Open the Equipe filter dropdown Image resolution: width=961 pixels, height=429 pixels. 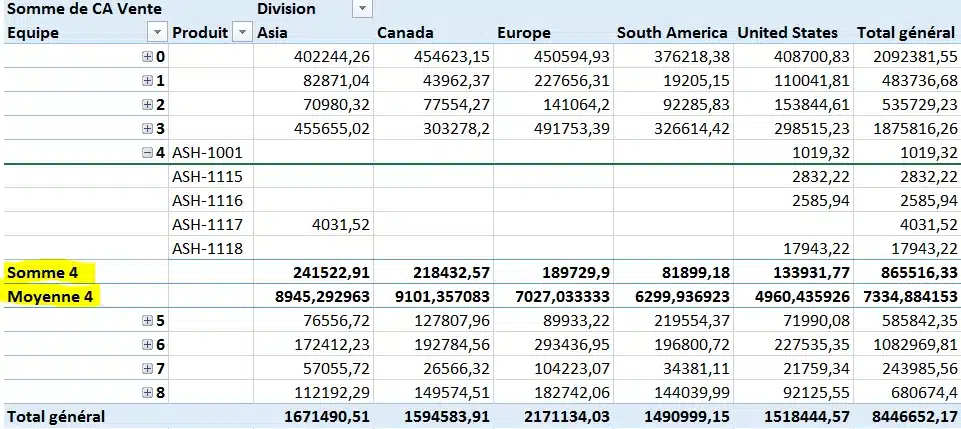tap(158, 32)
